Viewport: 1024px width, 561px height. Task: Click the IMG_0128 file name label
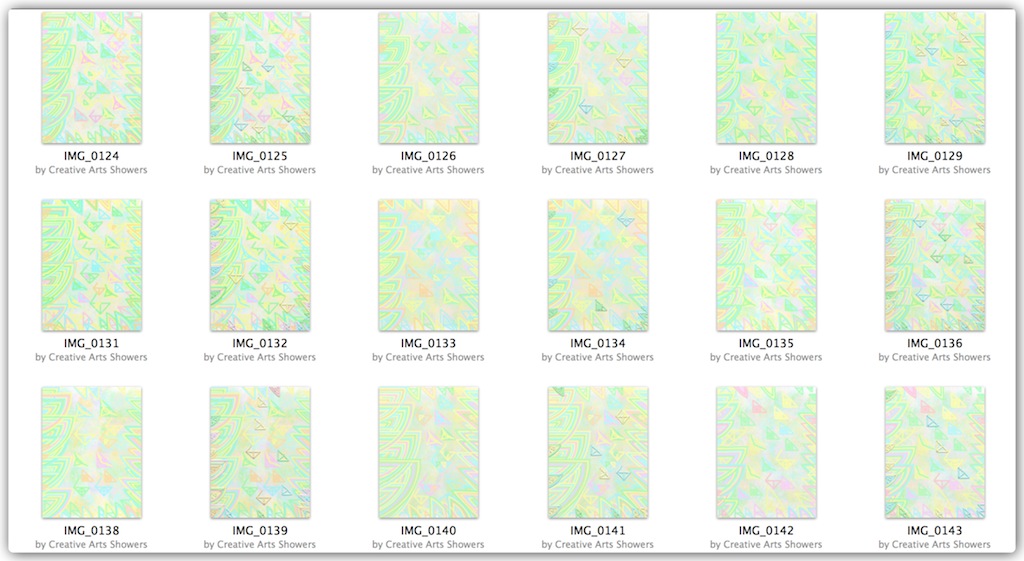(766, 156)
